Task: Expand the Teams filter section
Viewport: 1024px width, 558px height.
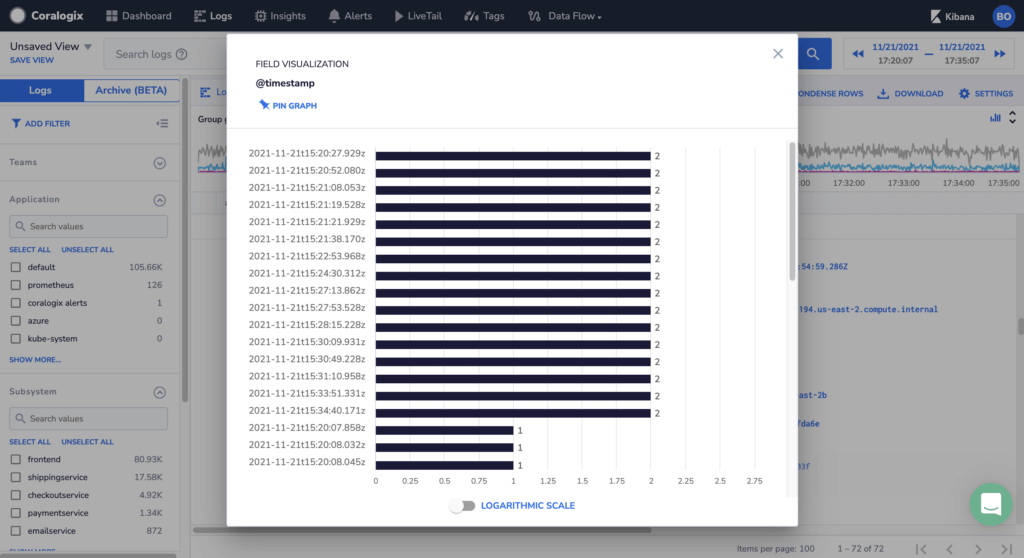Action: [x=159, y=163]
